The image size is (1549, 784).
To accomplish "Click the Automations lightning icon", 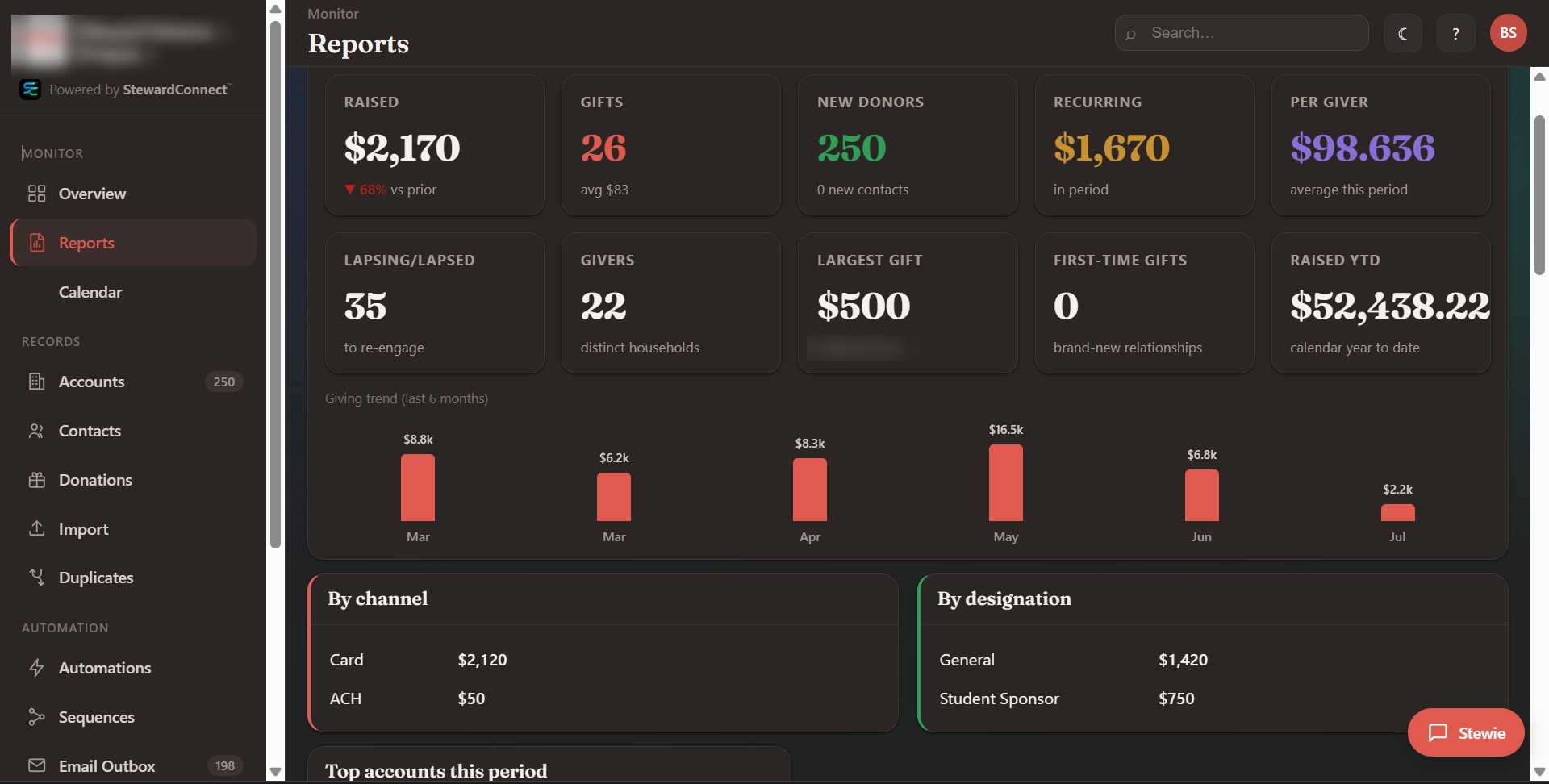I will (36, 668).
